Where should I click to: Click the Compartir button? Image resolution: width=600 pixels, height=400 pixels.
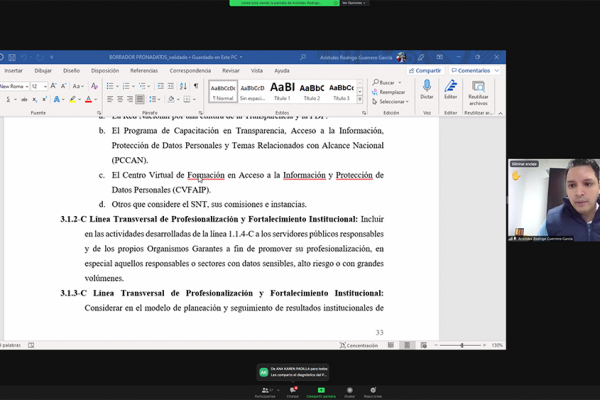tap(425, 71)
